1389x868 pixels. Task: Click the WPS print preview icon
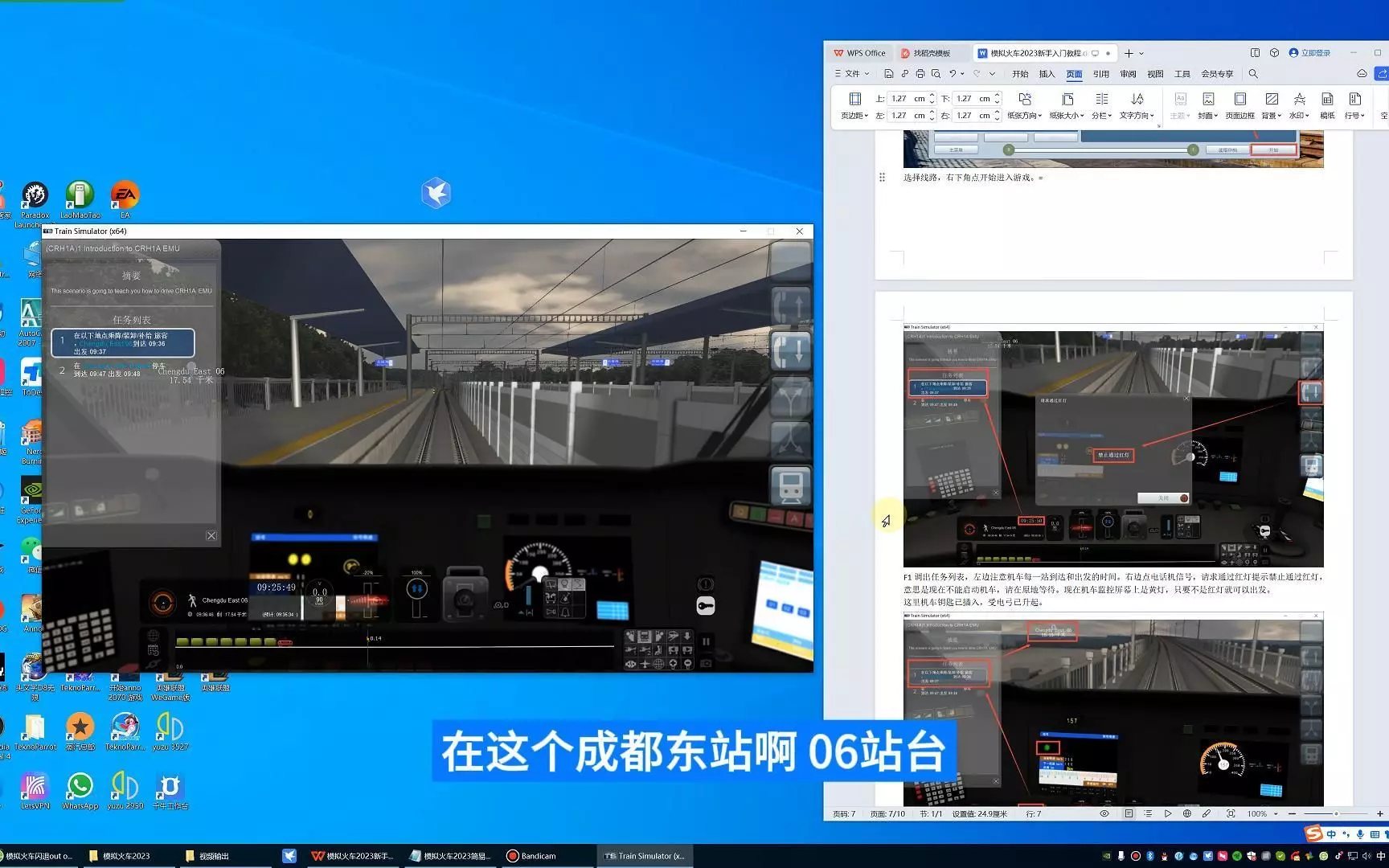pos(936,74)
